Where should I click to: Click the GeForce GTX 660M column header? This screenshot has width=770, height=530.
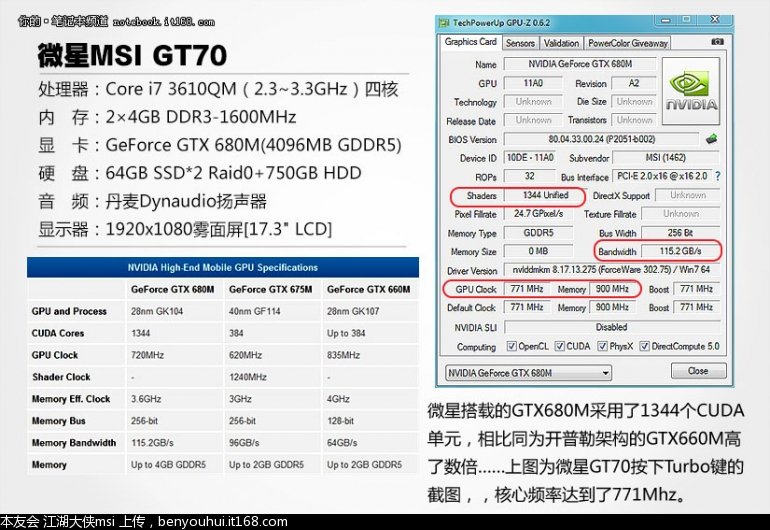tap(369, 289)
